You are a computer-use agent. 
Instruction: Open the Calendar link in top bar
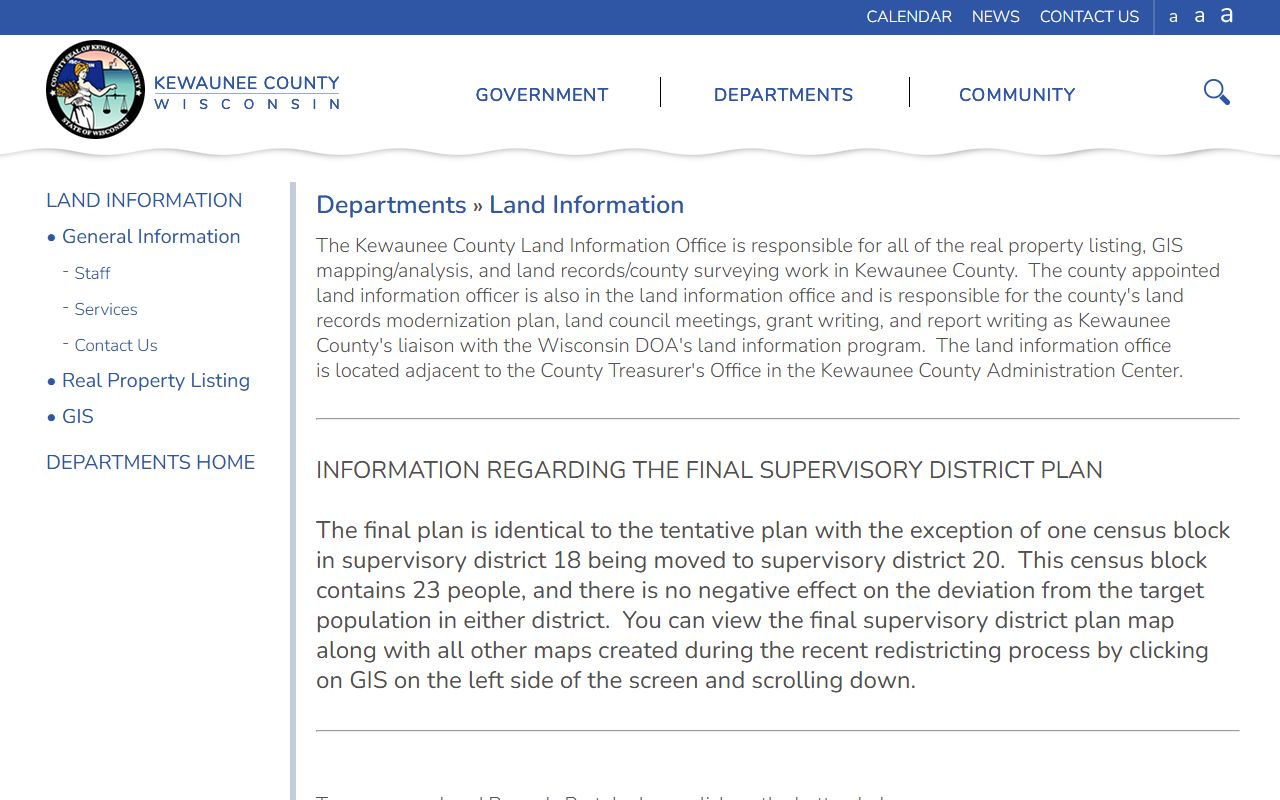[909, 17]
